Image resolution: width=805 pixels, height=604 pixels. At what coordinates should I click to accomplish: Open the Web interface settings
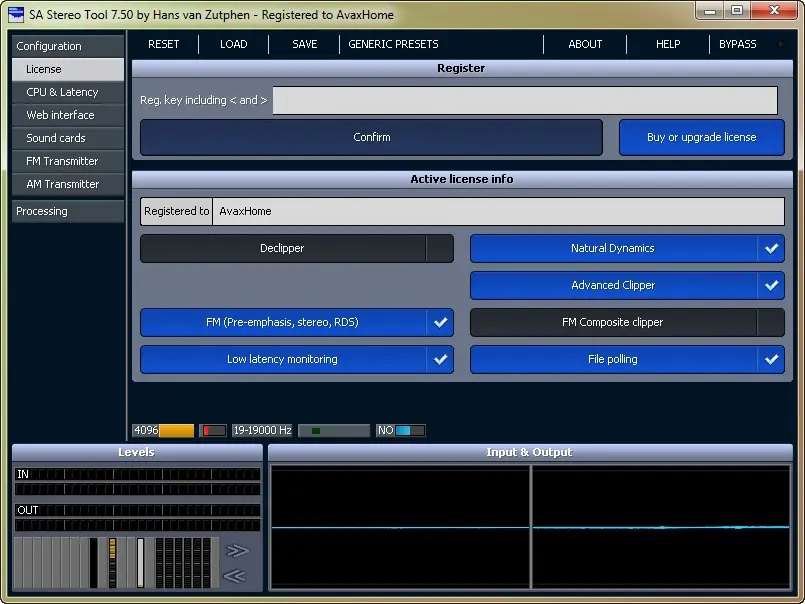(x=68, y=115)
